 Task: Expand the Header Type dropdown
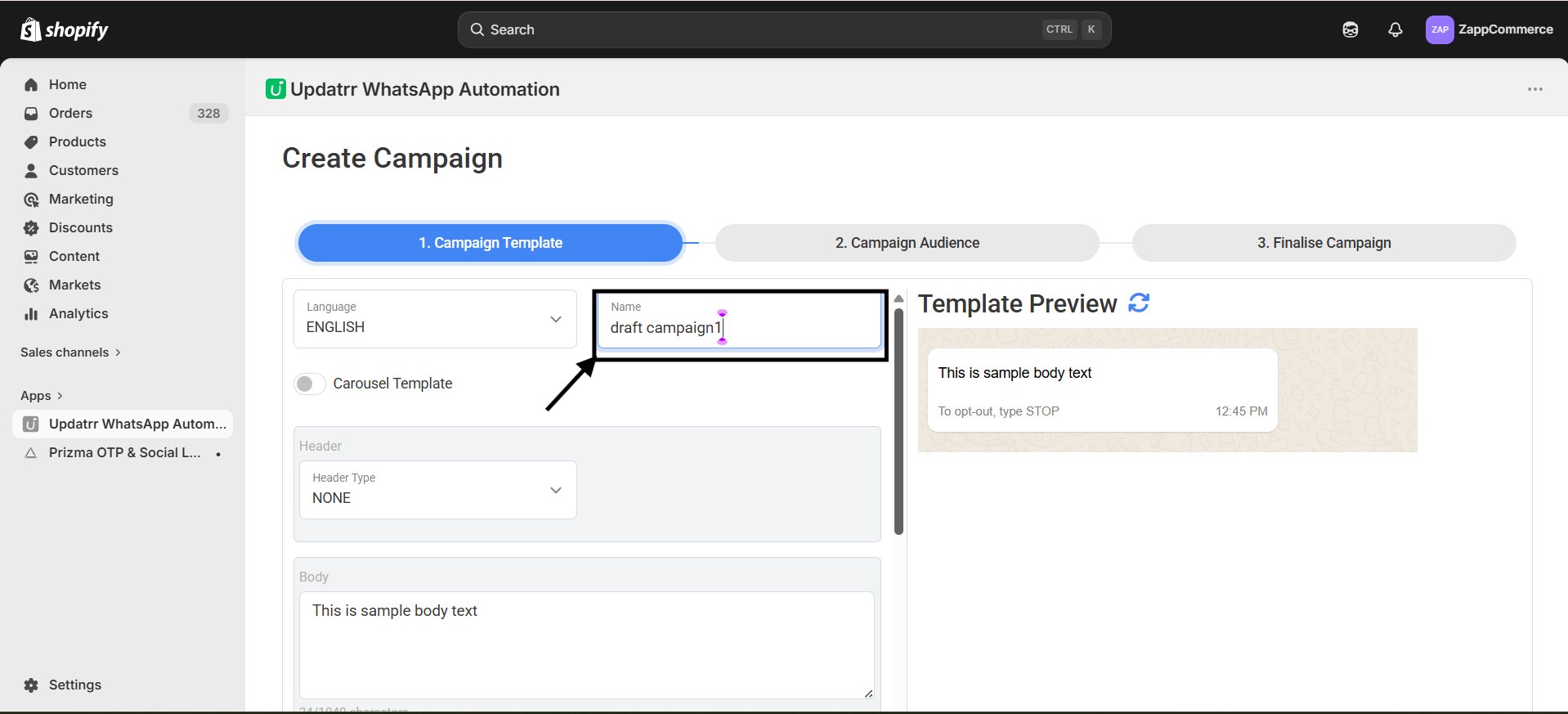coord(437,490)
